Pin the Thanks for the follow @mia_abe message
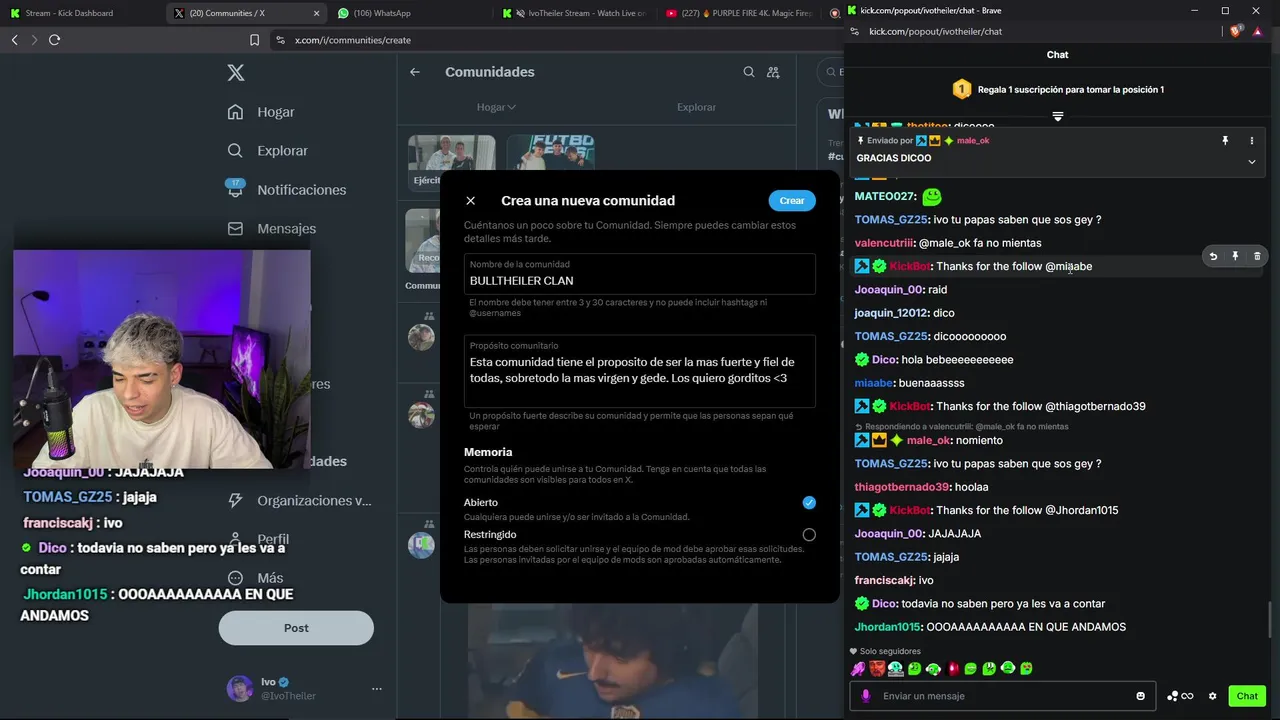Screen dimensions: 1280x720 [1235, 256]
